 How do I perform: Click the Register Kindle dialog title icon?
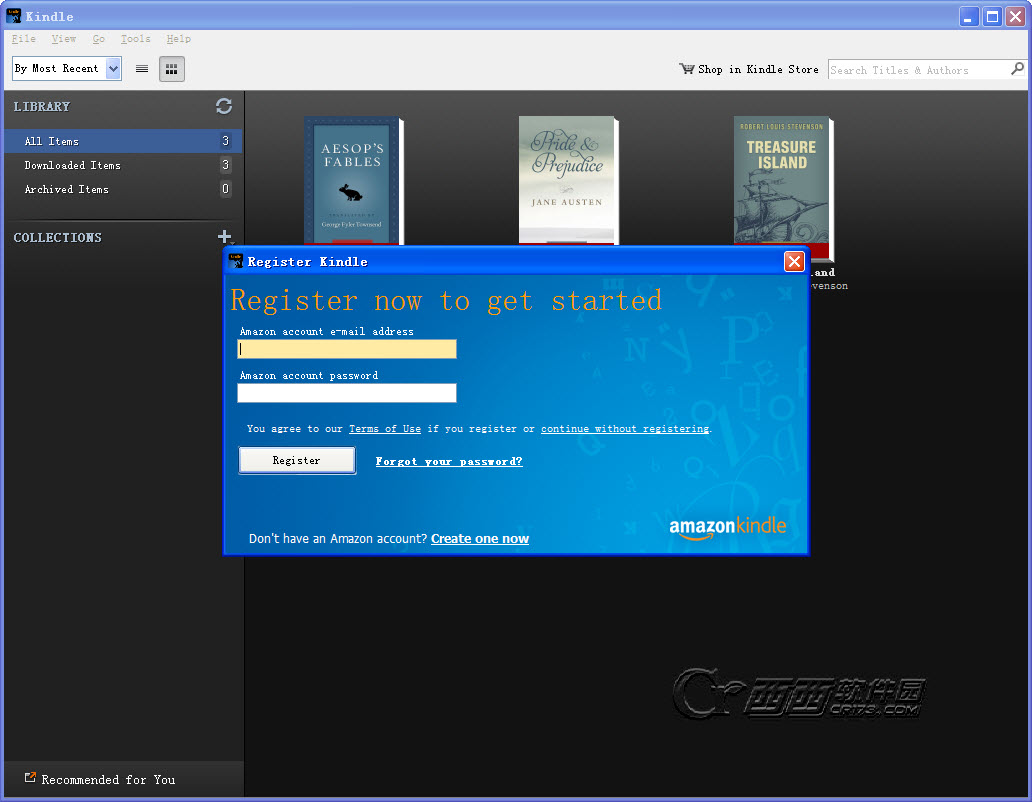236,261
